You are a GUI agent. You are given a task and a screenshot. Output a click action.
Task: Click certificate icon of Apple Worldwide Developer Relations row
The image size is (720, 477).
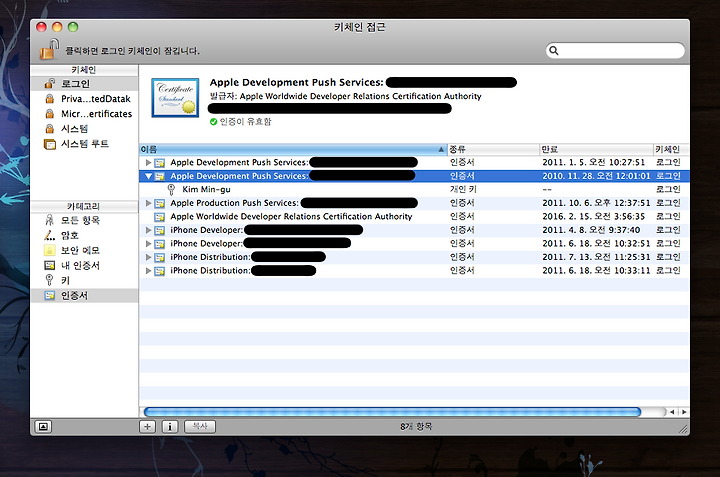[x=160, y=217]
